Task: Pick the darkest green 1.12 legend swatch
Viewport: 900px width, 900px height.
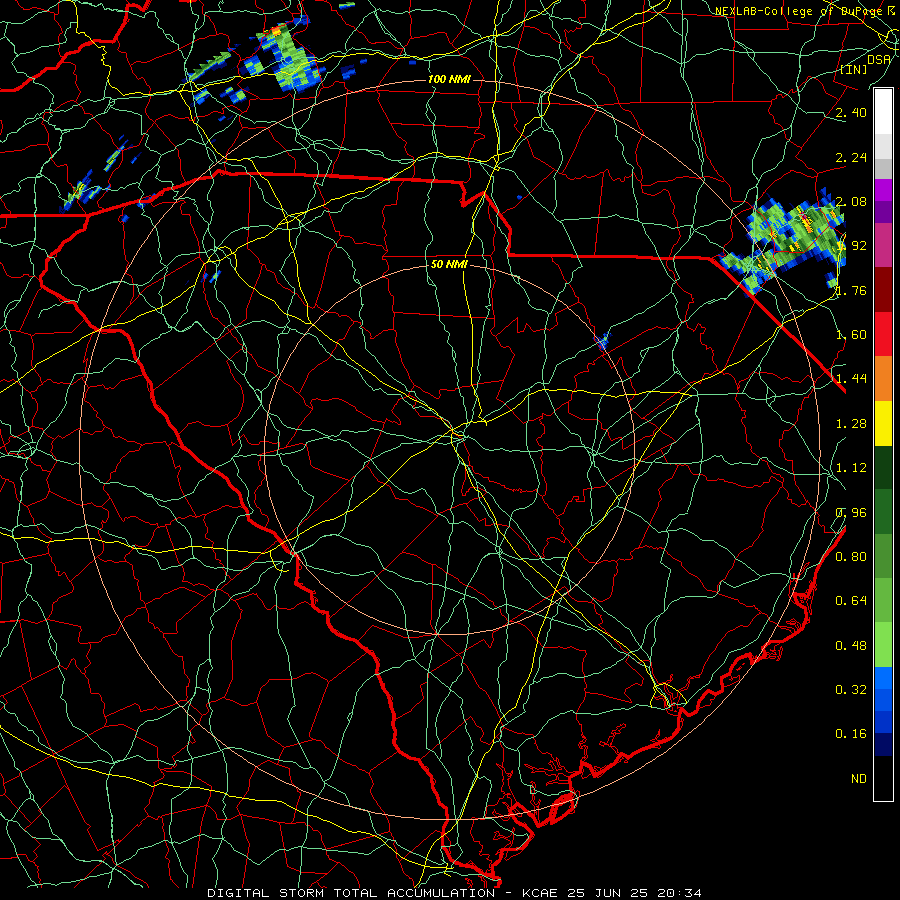Action: 883,468
